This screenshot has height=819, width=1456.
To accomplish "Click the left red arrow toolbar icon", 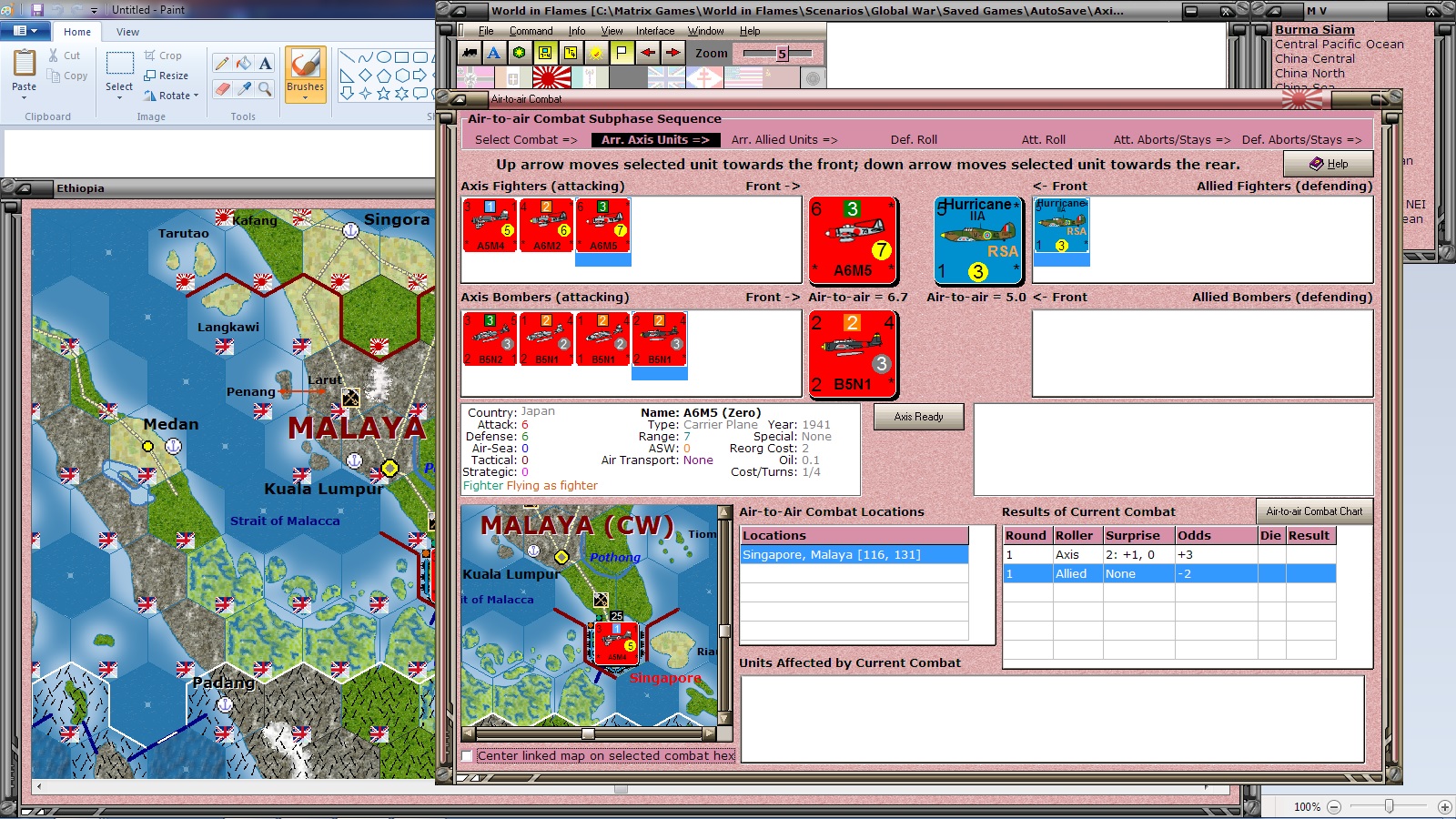I will tap(647, 53).
